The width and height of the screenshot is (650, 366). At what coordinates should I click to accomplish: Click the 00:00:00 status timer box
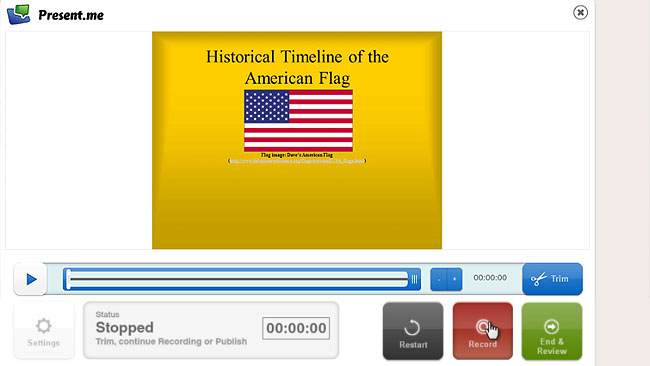[x=296, y=328]
